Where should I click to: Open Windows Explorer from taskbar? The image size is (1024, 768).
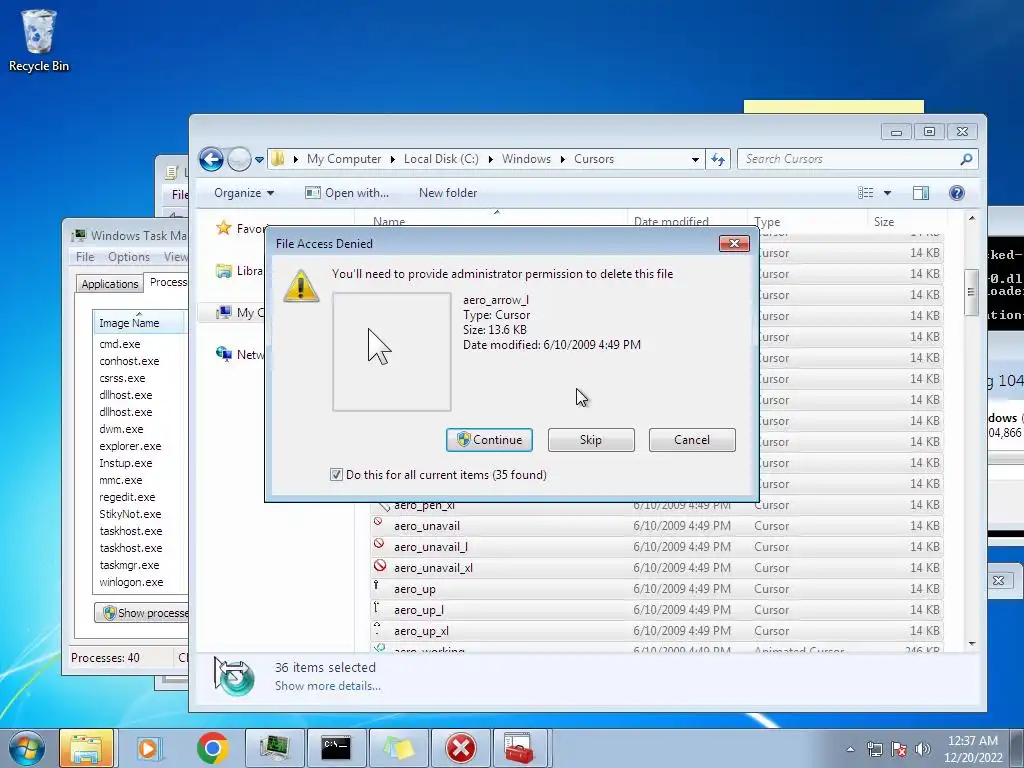(x=87, y=748)
